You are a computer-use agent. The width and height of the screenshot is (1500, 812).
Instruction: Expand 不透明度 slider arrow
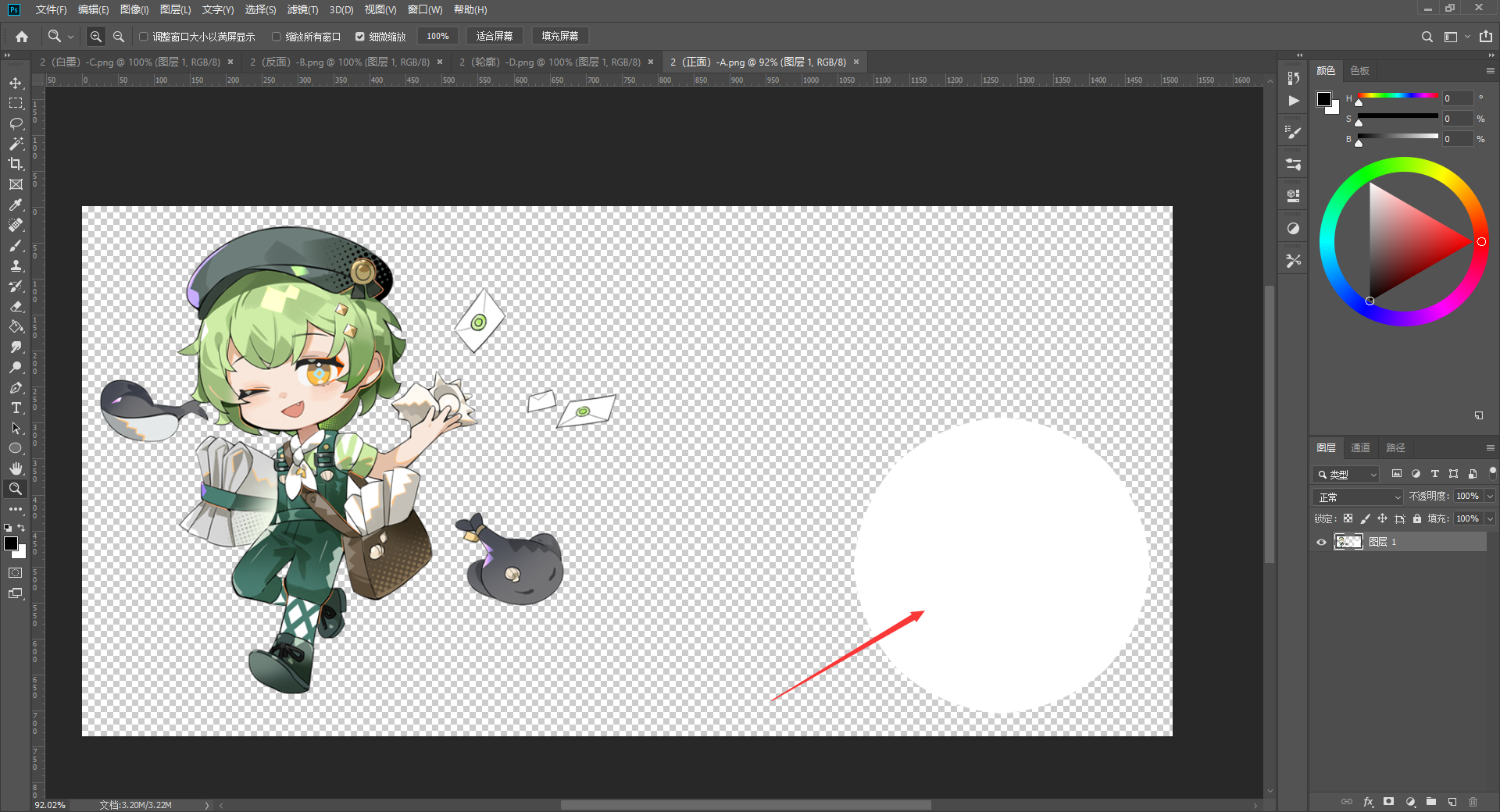(x=1490, y=497)
